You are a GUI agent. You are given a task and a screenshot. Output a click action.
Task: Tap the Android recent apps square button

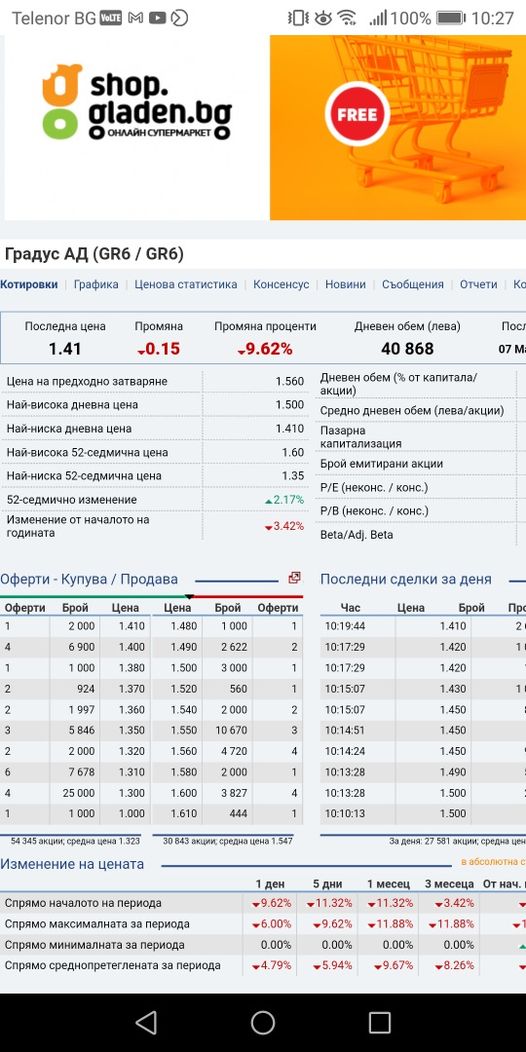pos(380,1022)
